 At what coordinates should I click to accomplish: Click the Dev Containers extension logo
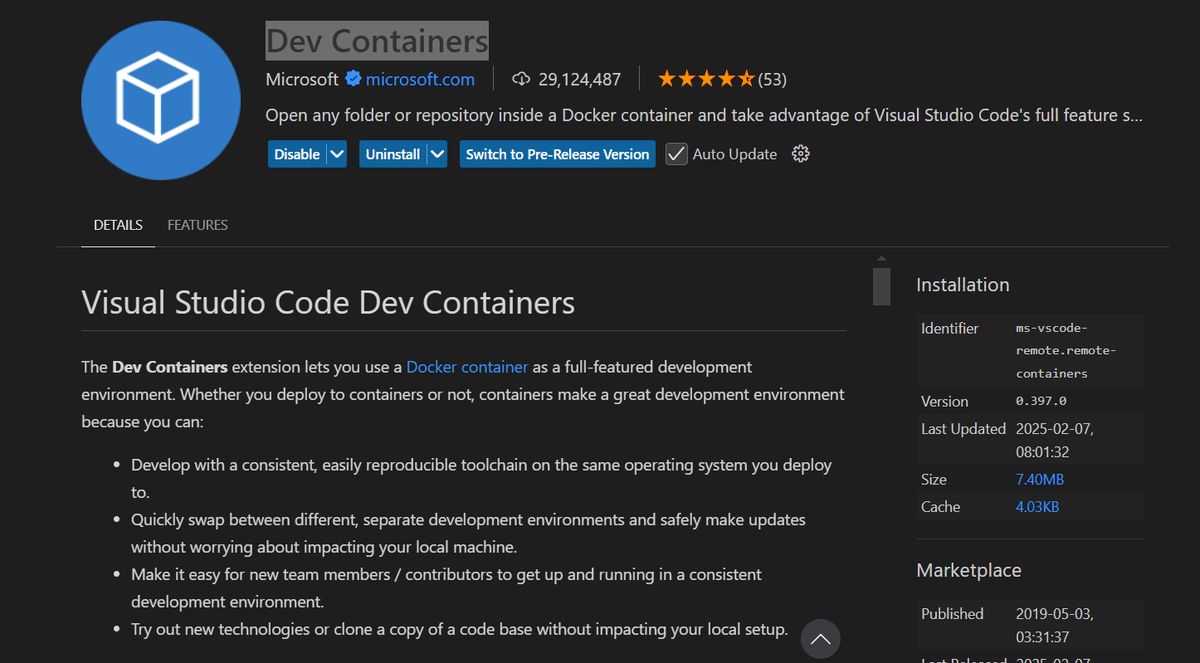160,99
